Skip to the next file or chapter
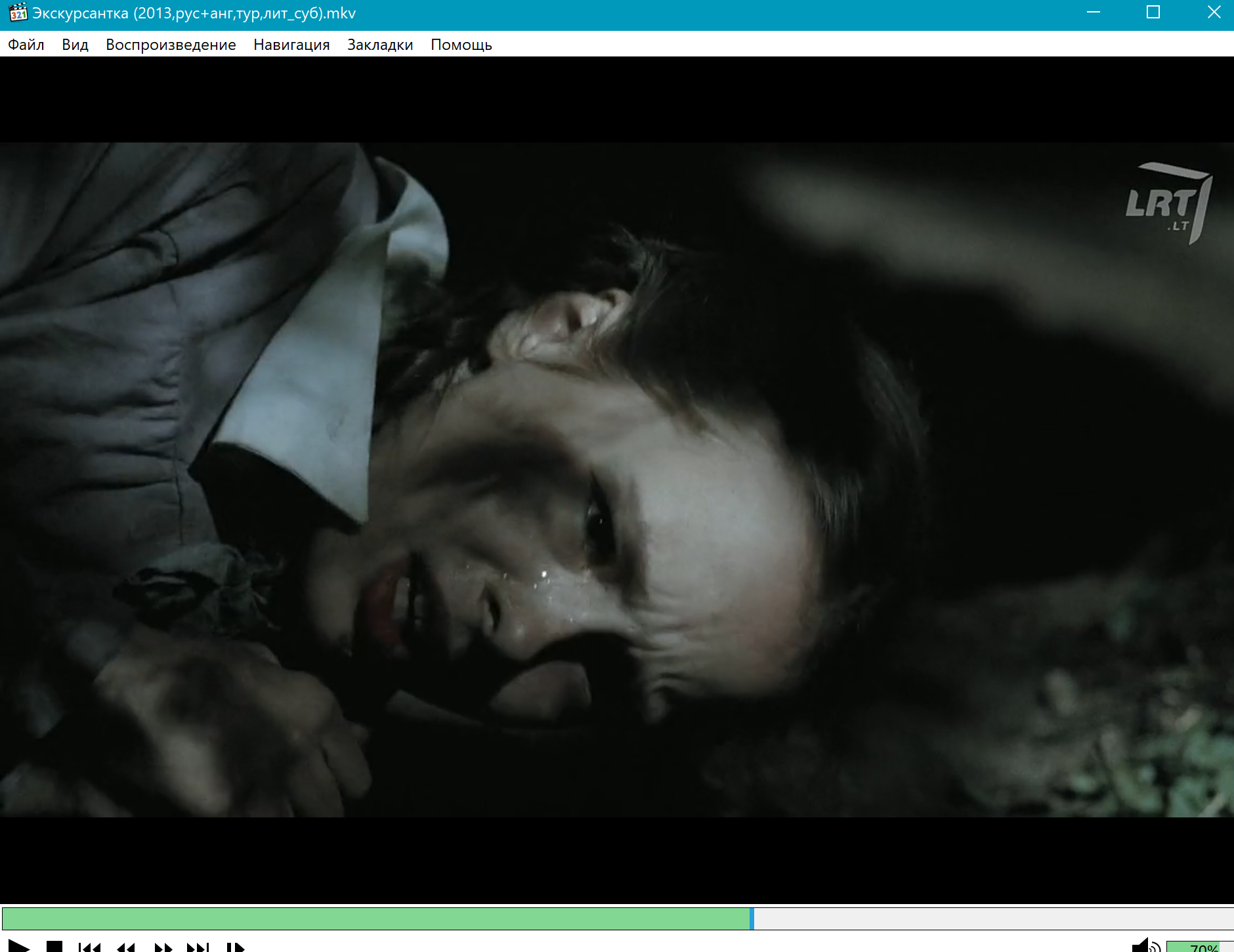Image resolution: width=1234 pixels, height=952 pixels. [x=198, y=947]
